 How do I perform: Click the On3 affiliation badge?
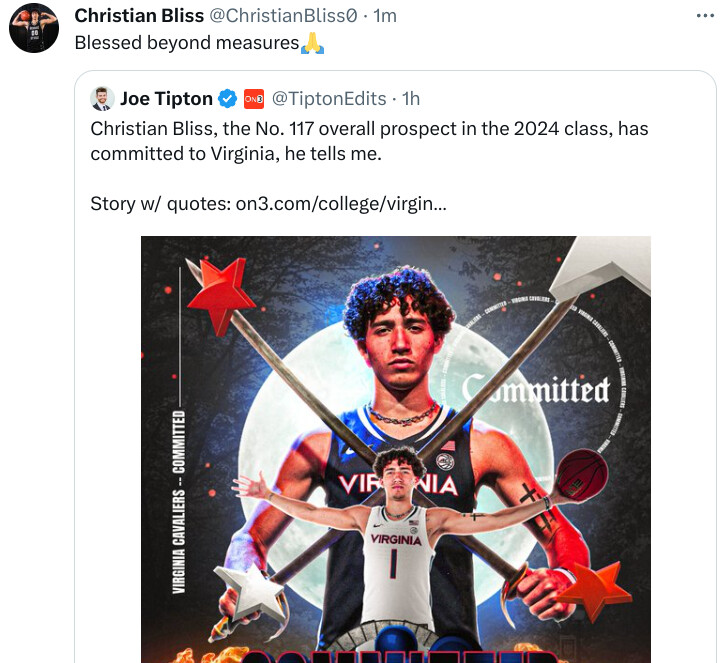coord(254,98)
